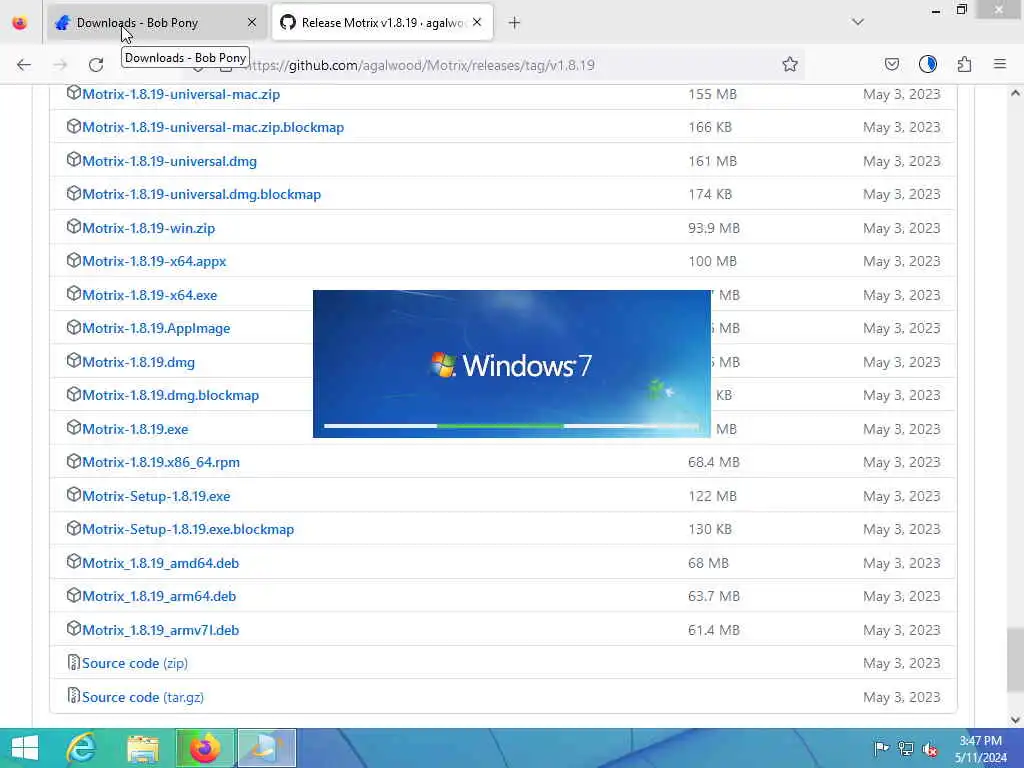The image size is (1024, 768).
Task: Click zip file icon beside Source code (zip)
Action: click(x=73, y=662)
